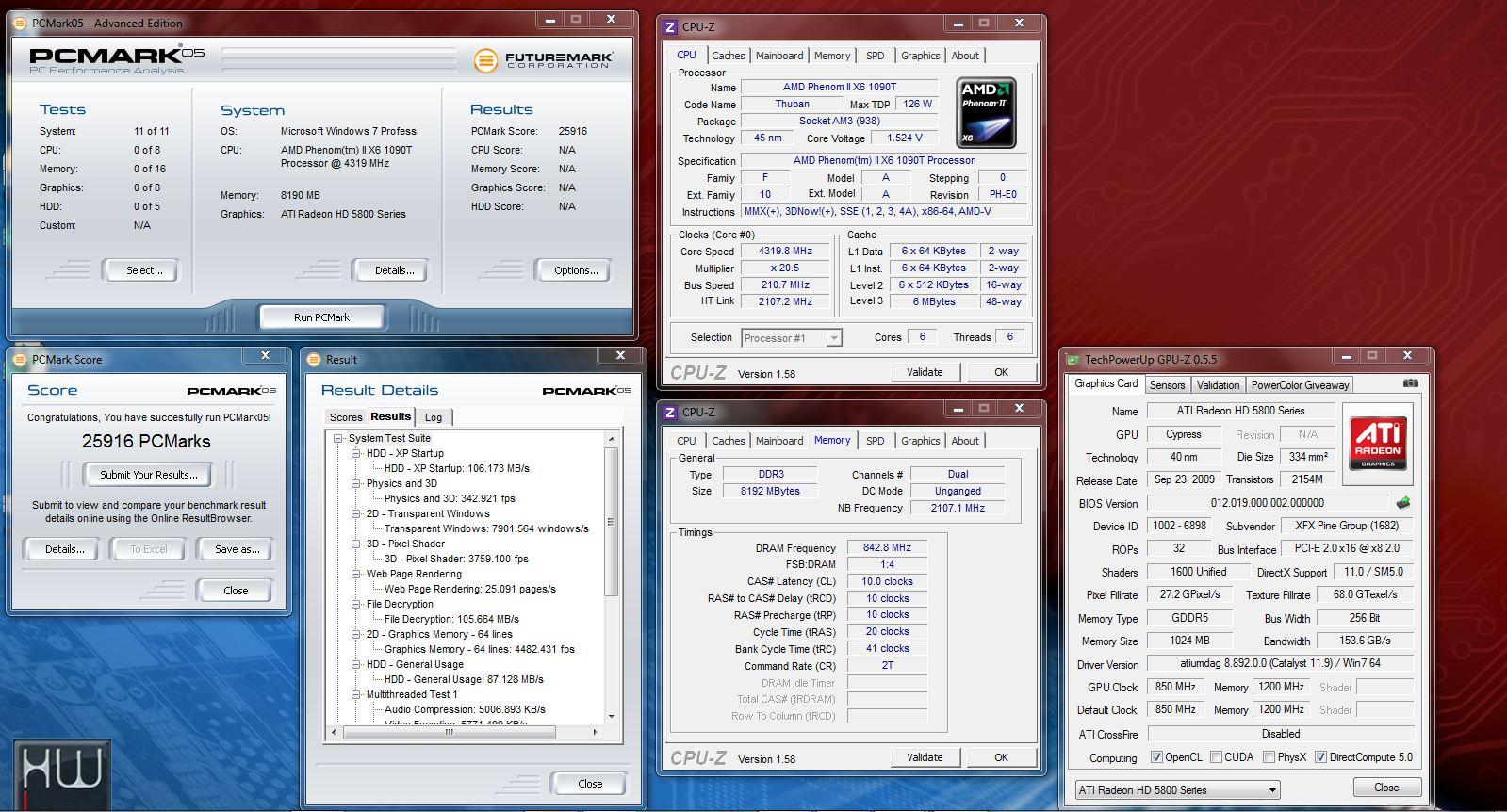Image resolution: width=1507 pixels, height=812 pixels.
Task: Collapse the HDD - XP Startup node
Action: point(356,453)
